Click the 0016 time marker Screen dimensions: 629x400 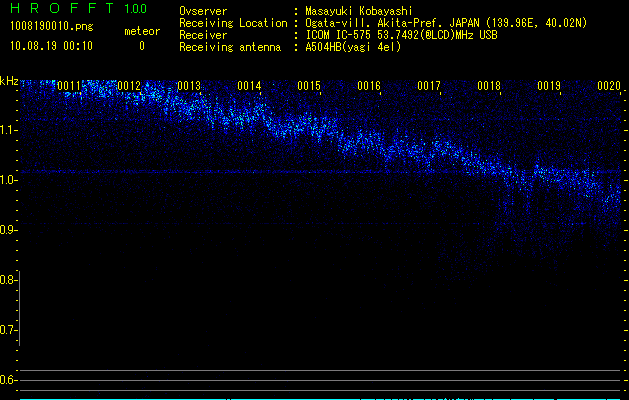369,86
